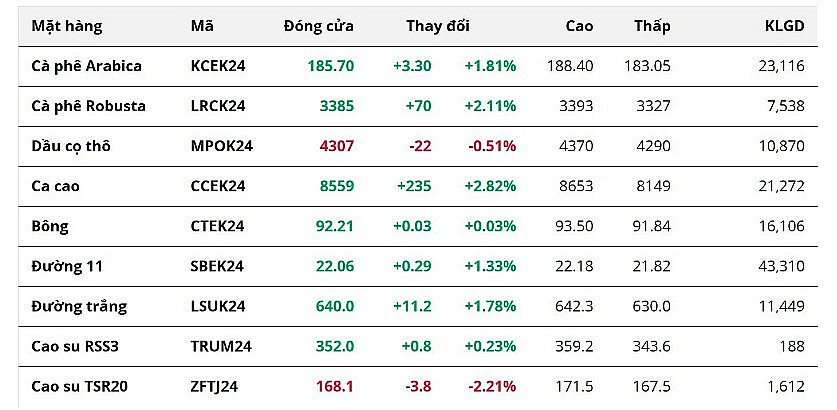Click the "Thấp" column header
This screenshot has width=837, height=410.
click(x=652, y=26)
